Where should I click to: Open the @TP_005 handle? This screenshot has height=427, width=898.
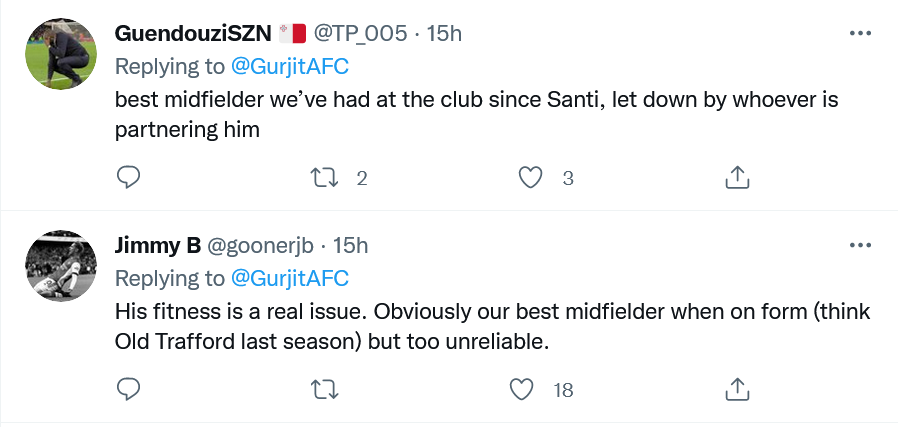[x=361, y=33]
